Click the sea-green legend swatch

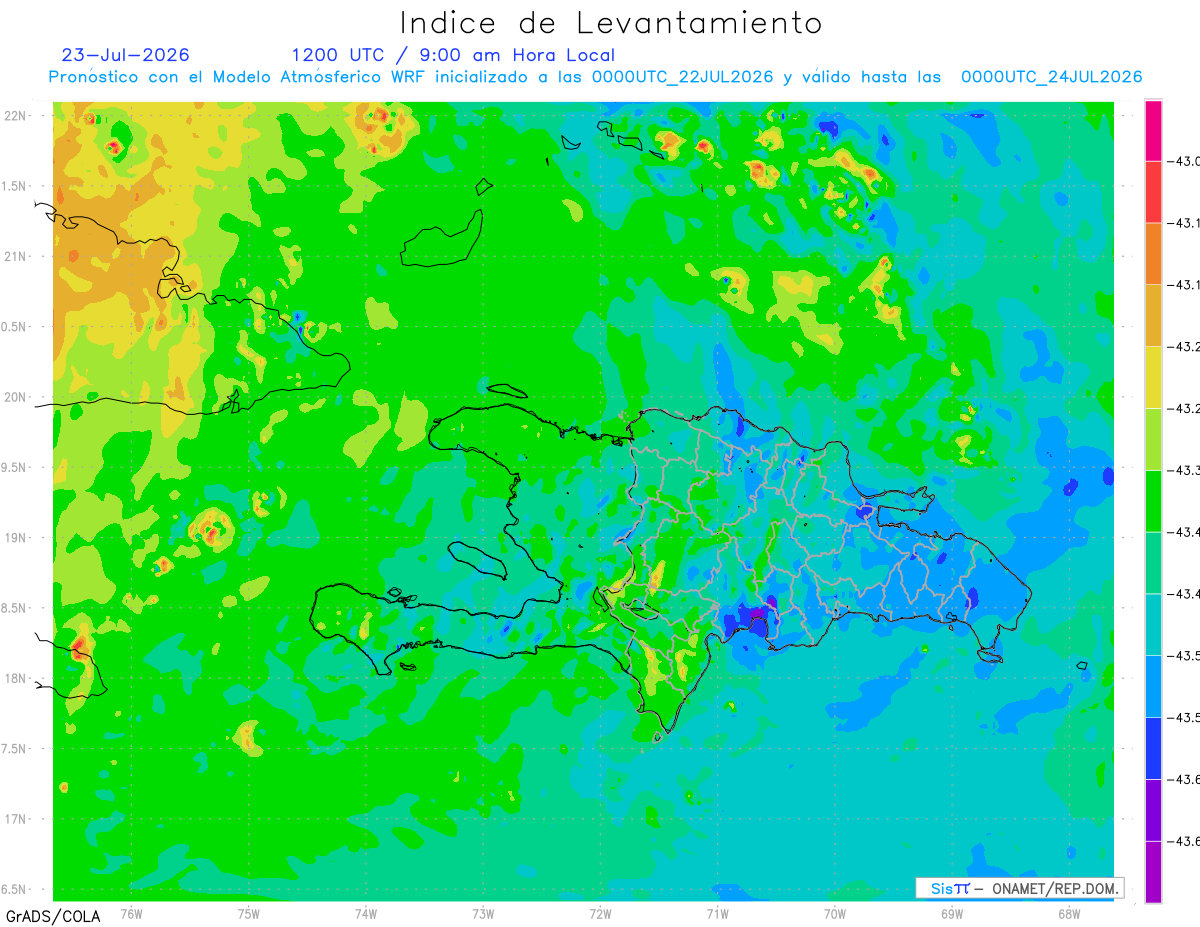(1153, 563)
